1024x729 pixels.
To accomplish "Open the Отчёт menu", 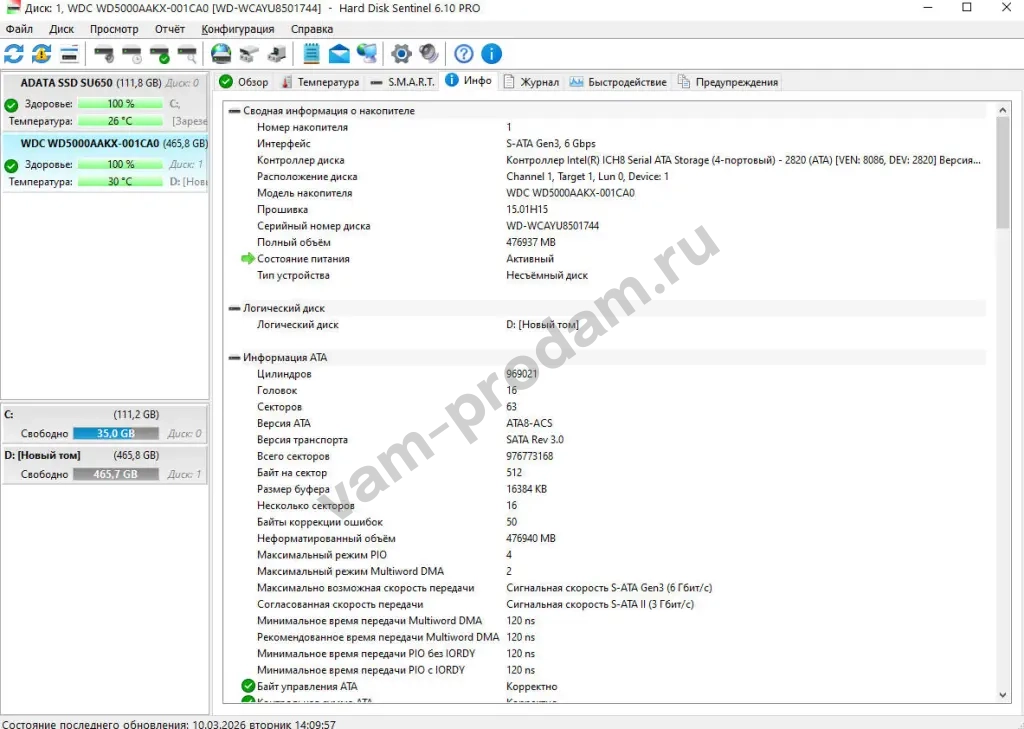I will pyautogui.click(x=170, y=29).
